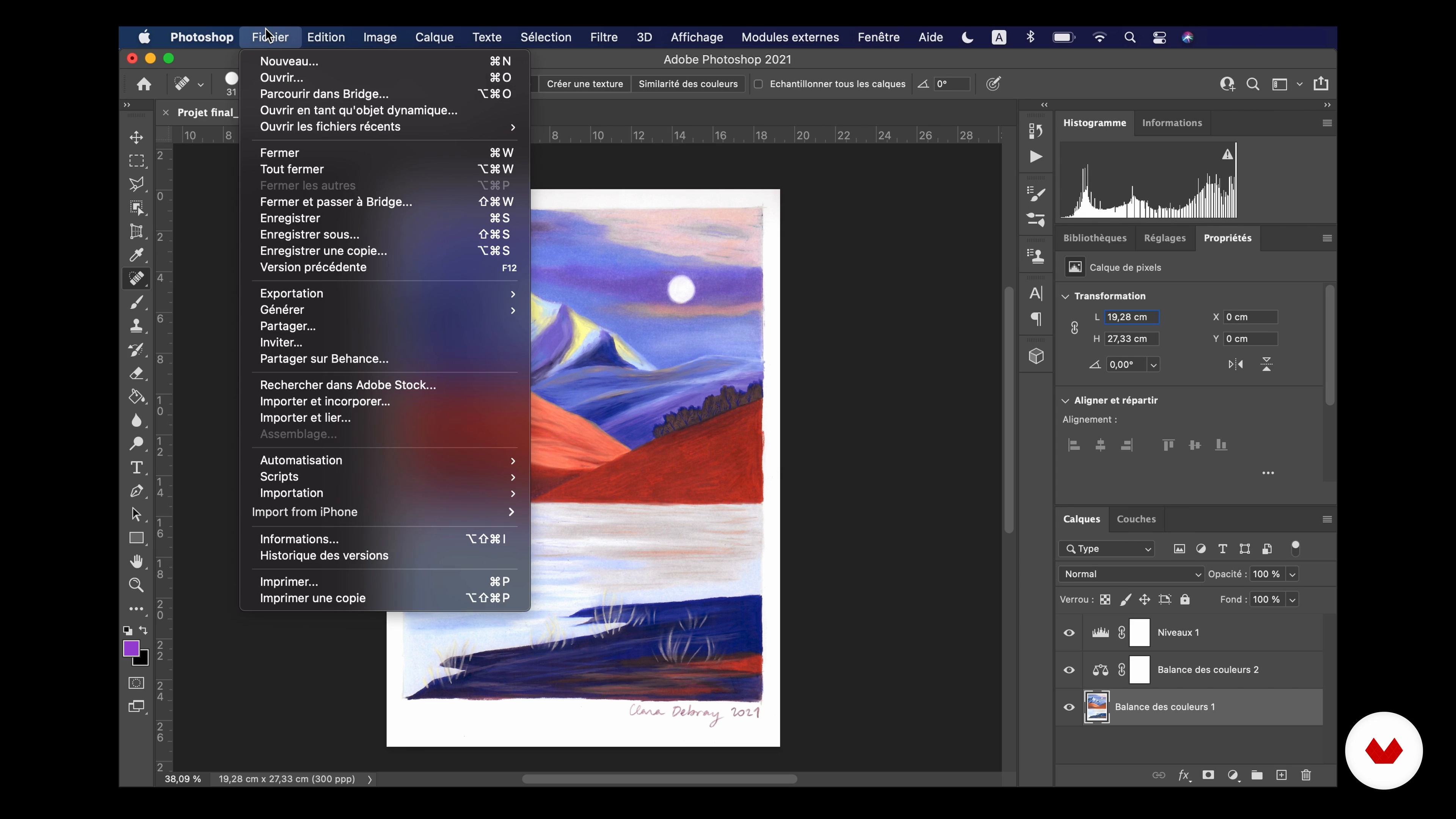
Task: Open layer effects fx menu
Action: tap(1184, 775)
